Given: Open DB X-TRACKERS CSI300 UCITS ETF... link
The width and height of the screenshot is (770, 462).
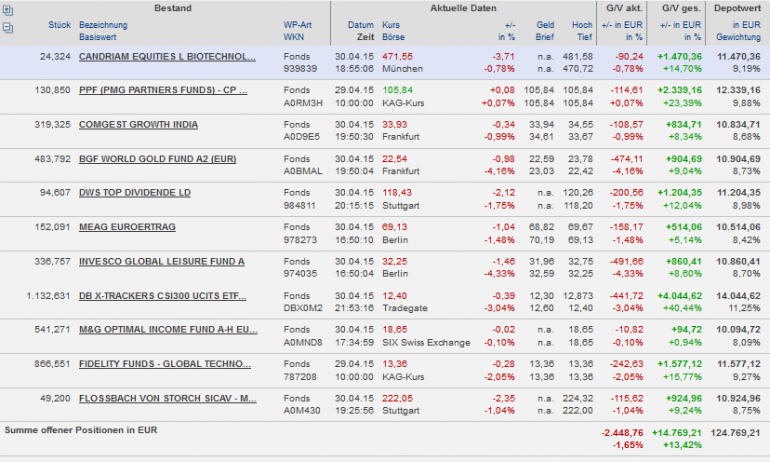Looking at the screenshot, I should pos(163,296).
